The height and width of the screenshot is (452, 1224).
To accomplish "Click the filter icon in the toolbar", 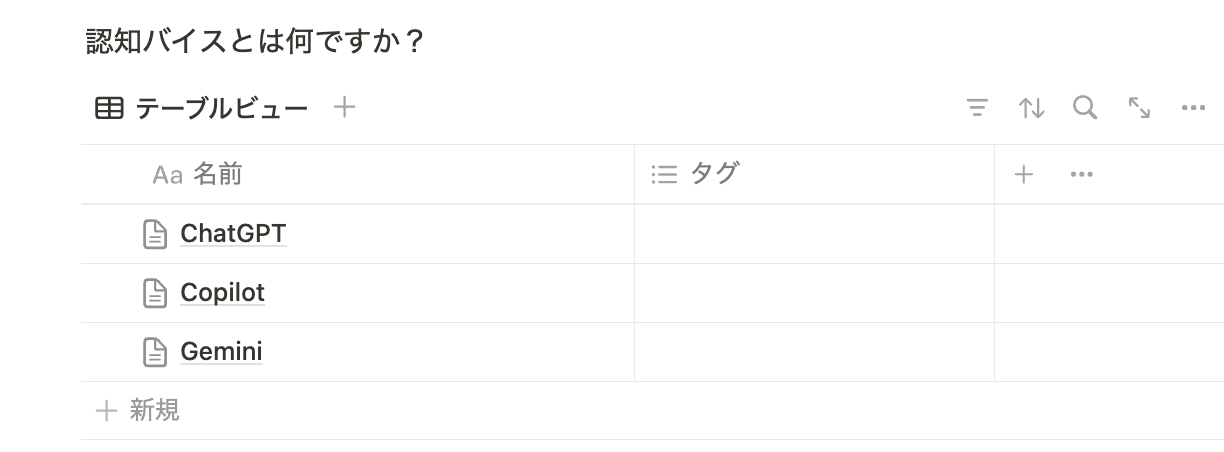I will point(977,108).
